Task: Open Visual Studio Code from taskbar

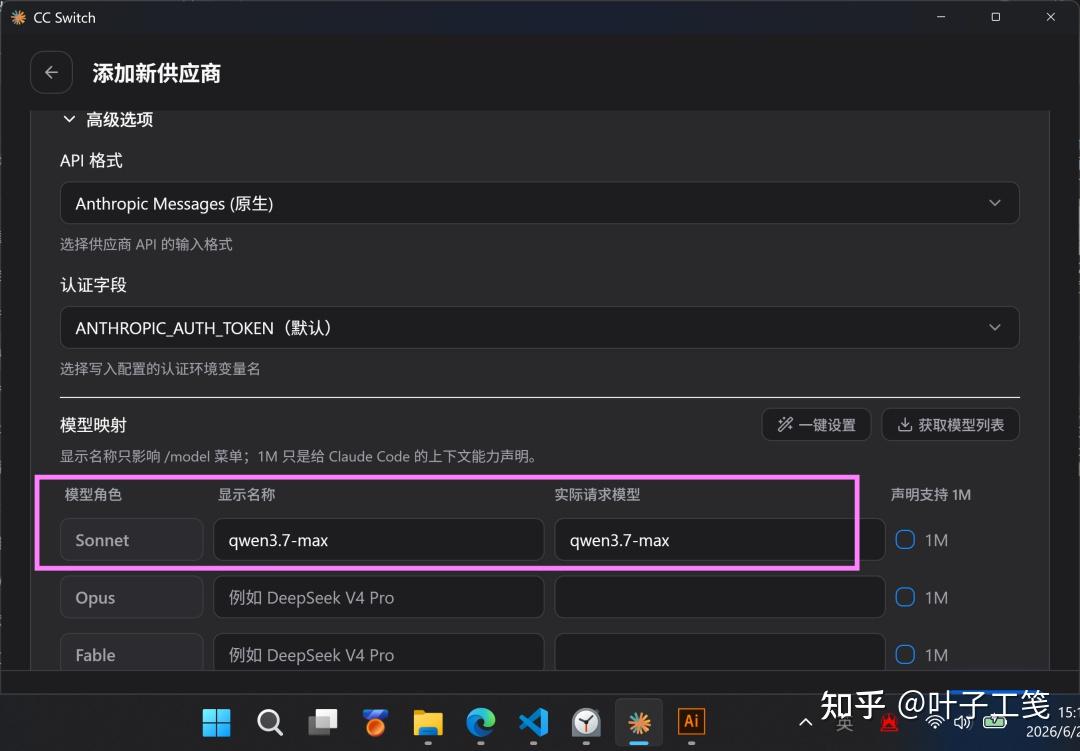Action: pos(533,722)
